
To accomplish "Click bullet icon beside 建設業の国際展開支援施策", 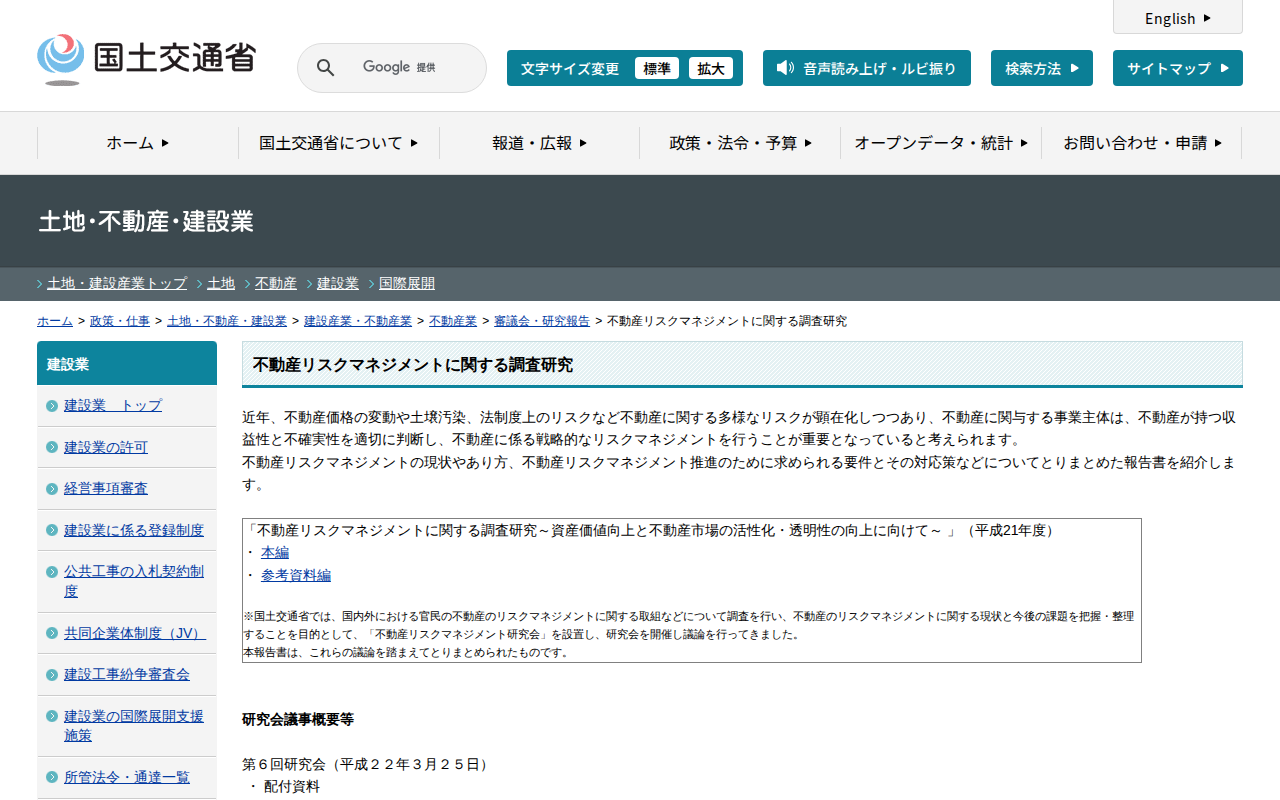I will coord(52,716).
